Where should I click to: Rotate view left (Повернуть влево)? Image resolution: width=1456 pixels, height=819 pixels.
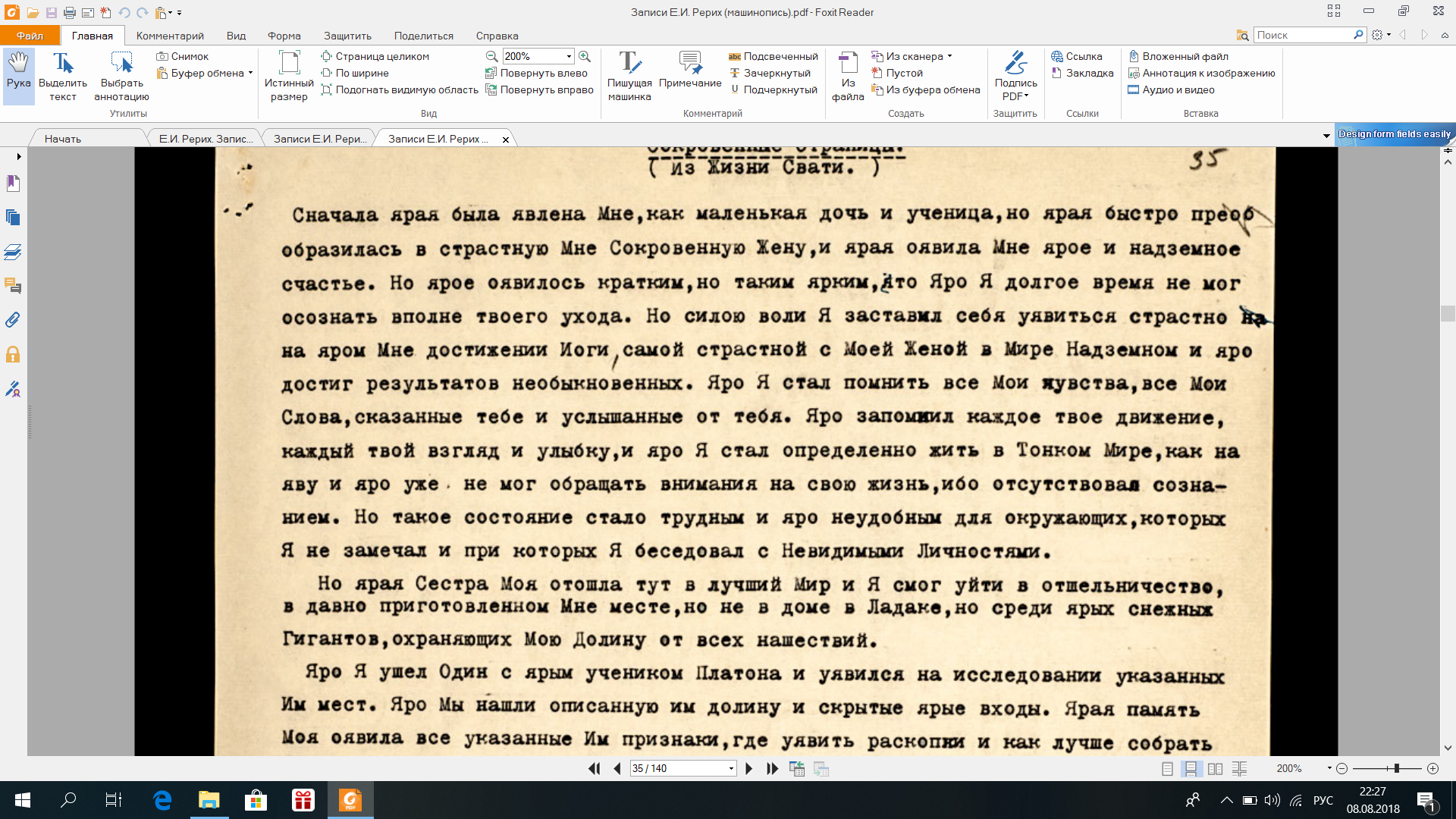[537, 73]
